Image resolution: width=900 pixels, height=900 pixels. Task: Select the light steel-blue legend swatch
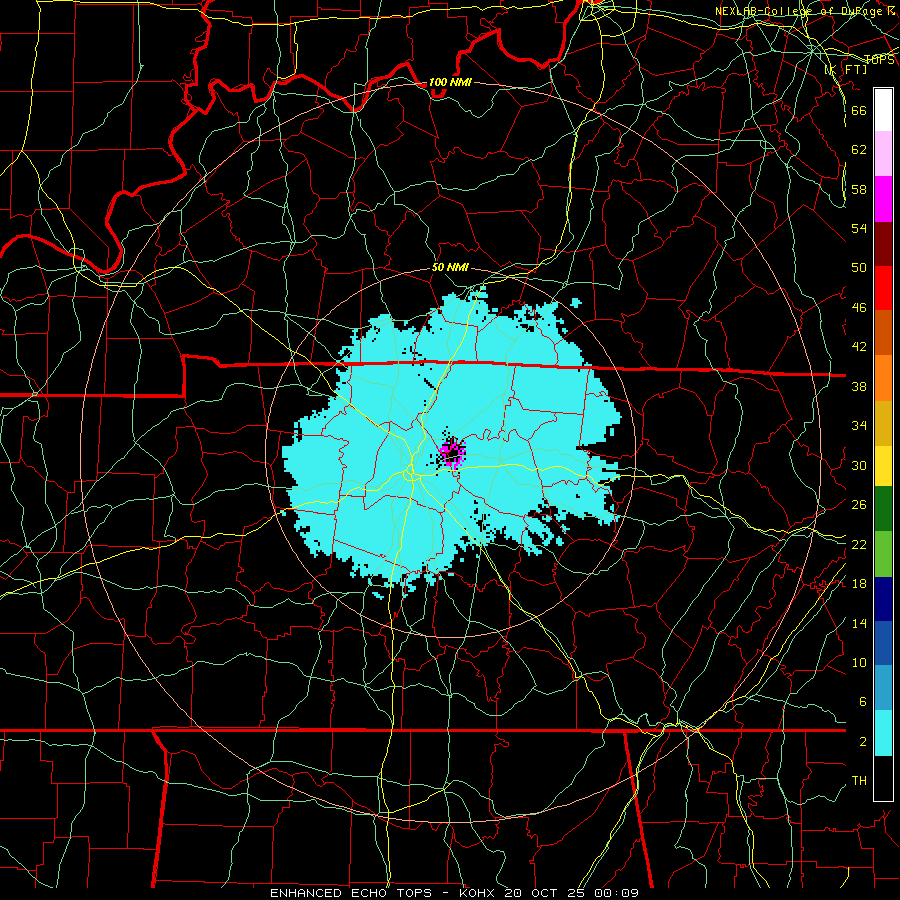(883, 688)
